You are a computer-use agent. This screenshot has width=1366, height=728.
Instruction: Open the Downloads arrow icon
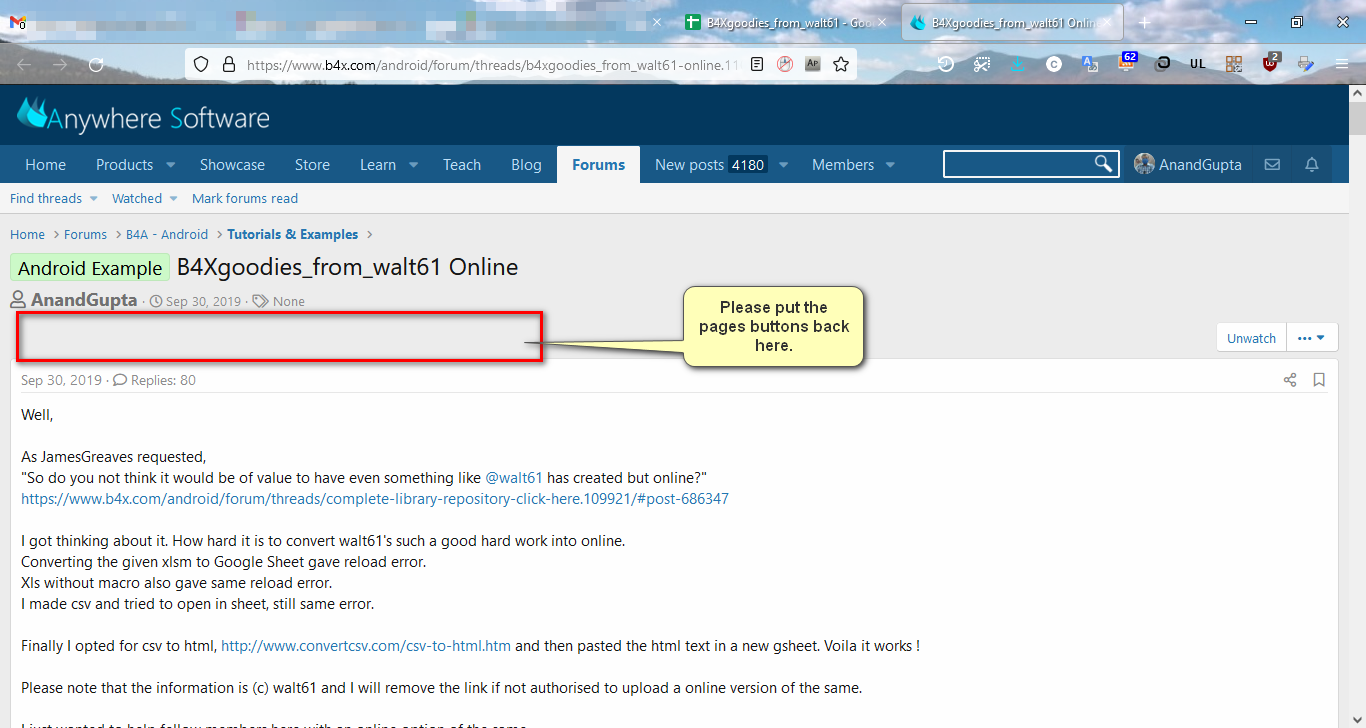coord(1018,64)
